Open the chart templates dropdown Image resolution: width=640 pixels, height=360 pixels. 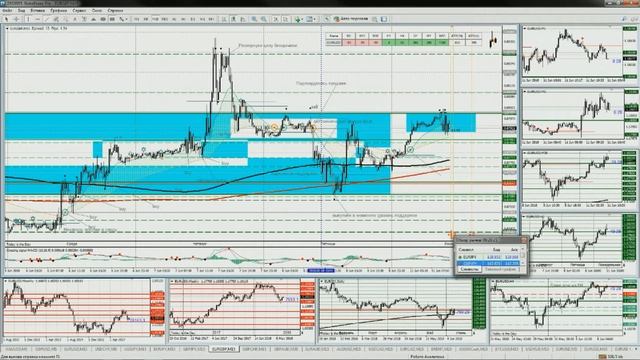click(x=310, y=19)
